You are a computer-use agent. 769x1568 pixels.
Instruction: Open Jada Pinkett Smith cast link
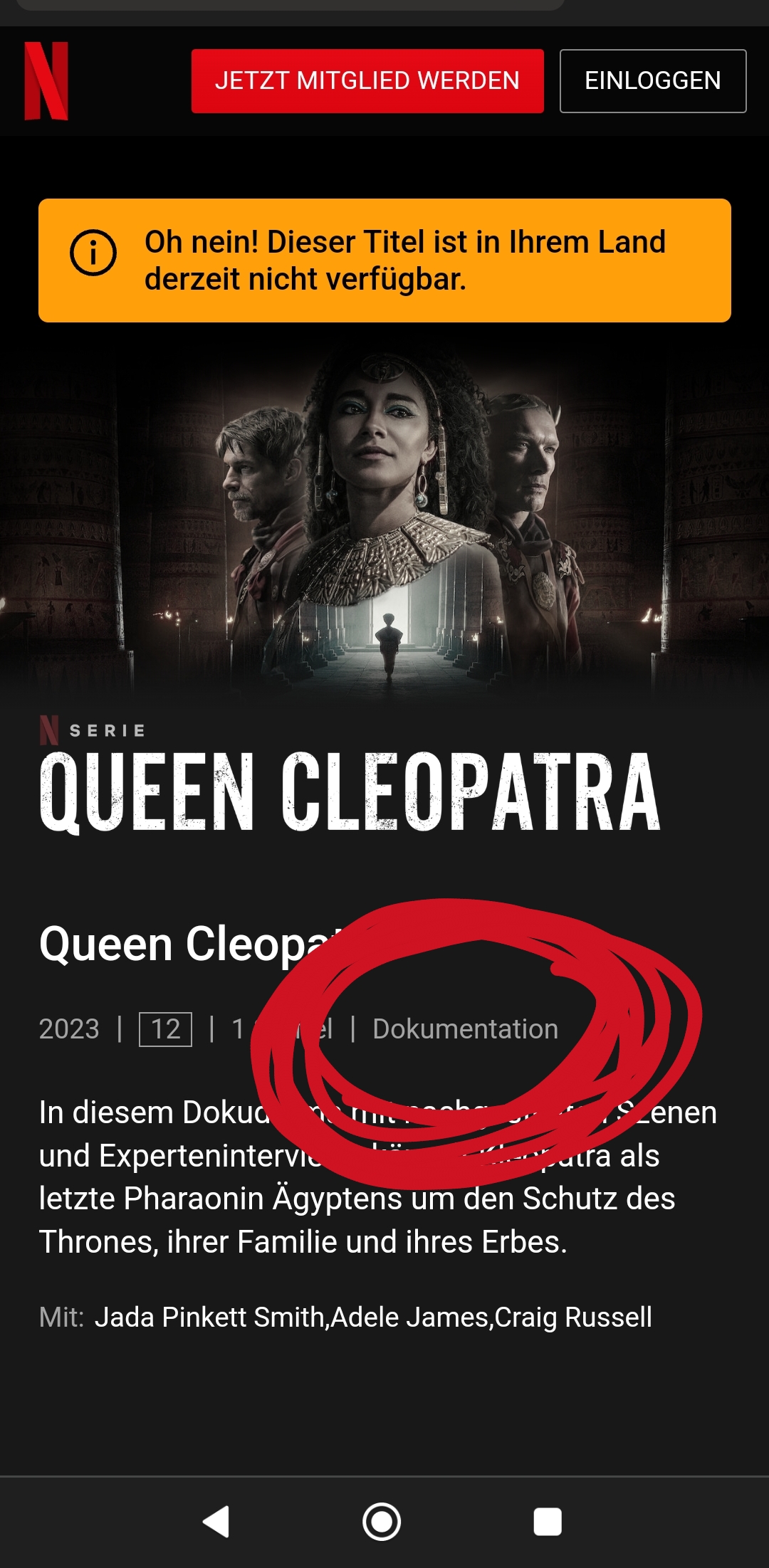click(x=209, y=1317)
